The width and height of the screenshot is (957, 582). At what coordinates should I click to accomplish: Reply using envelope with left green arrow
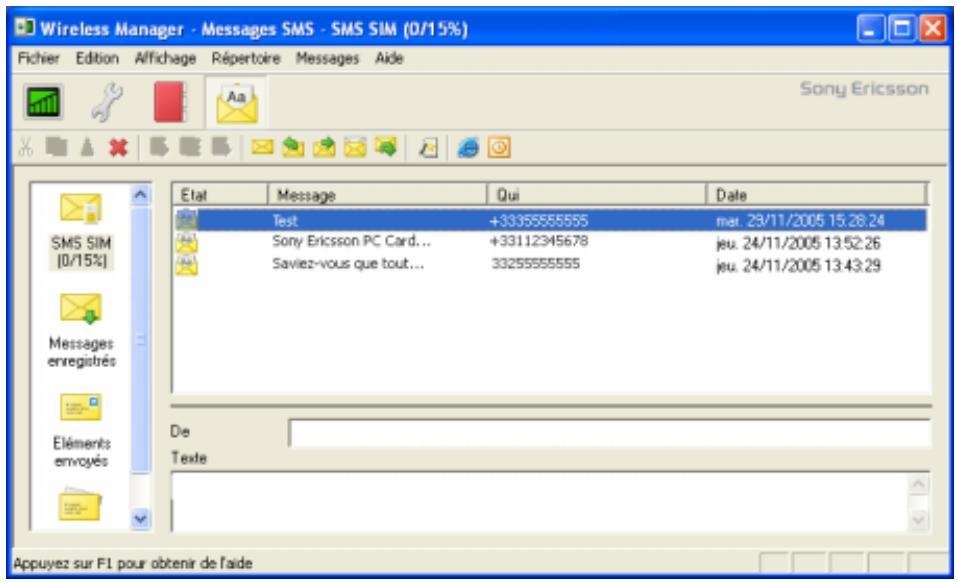tap(293, 147)
